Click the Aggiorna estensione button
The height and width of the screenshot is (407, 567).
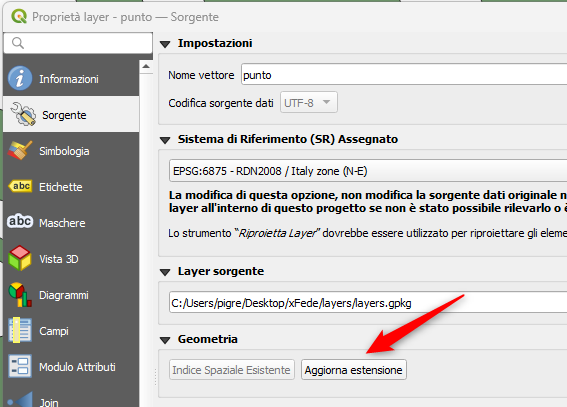pos(354,370)
